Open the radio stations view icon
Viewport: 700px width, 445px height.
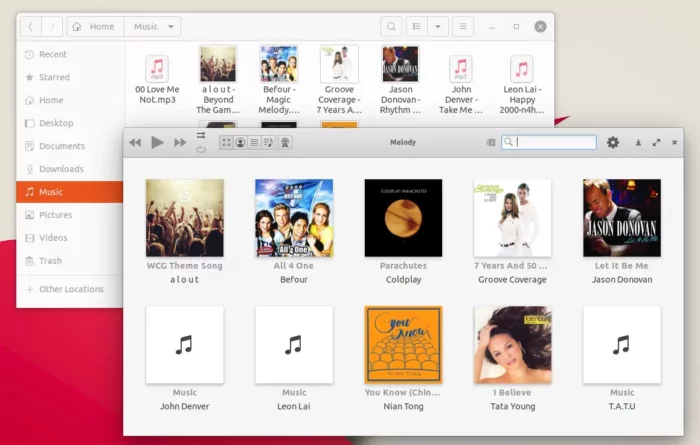[285, 142]
